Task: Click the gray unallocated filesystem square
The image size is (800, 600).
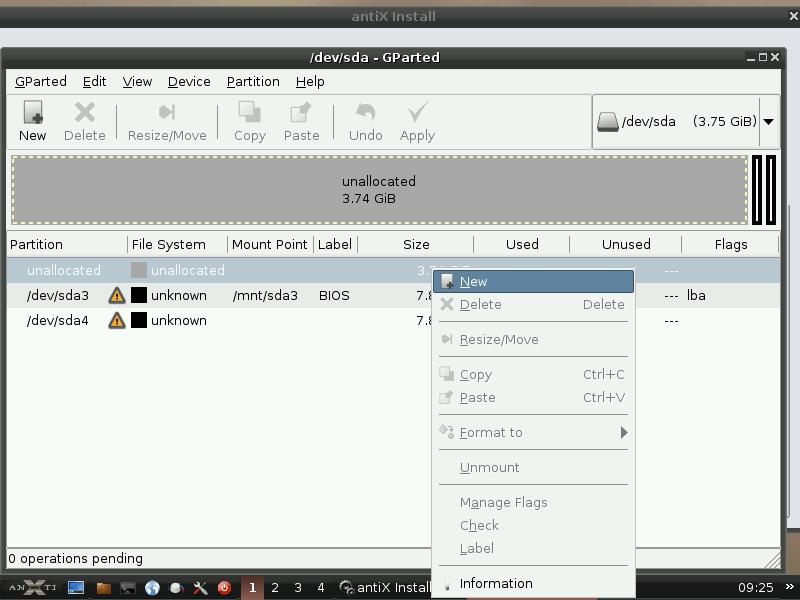Action: pos(139,270)
